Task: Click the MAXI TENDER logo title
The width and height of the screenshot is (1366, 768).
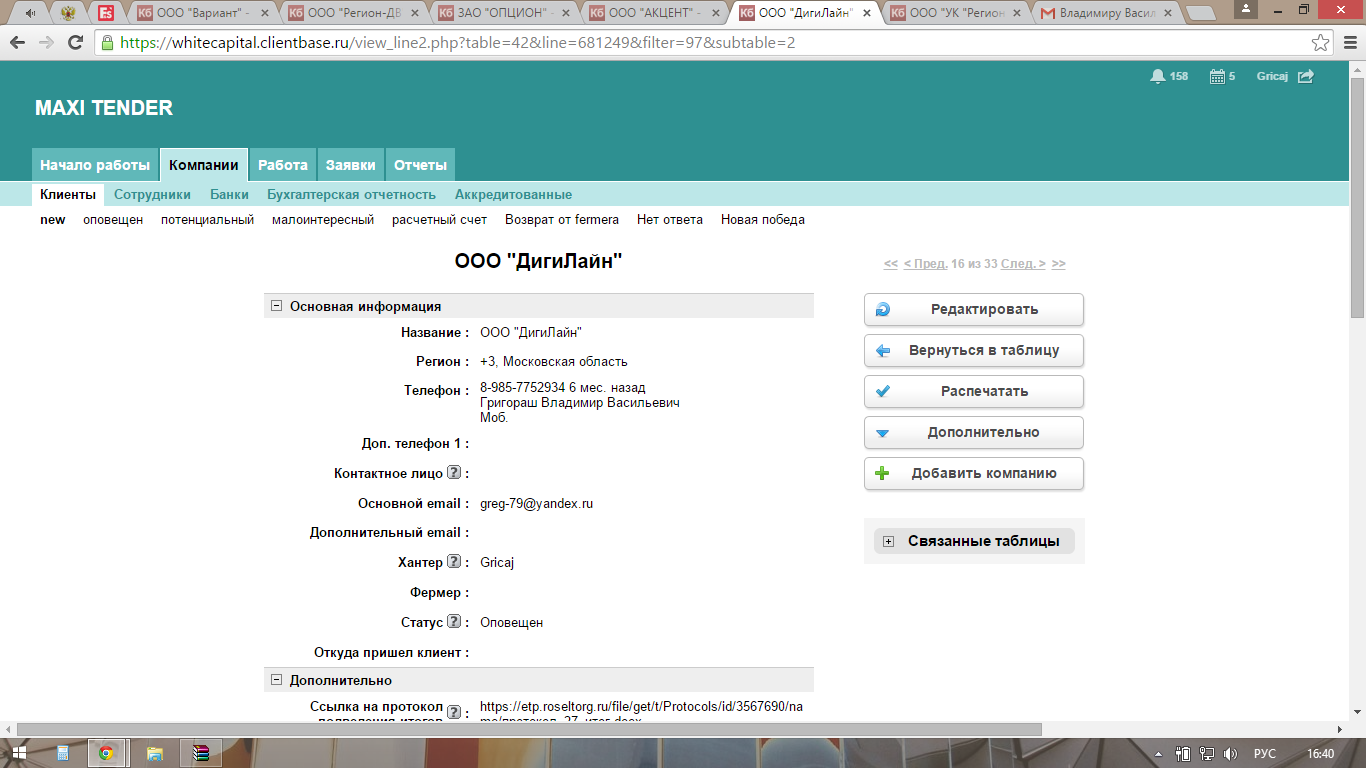Action: tap(104, 108)
